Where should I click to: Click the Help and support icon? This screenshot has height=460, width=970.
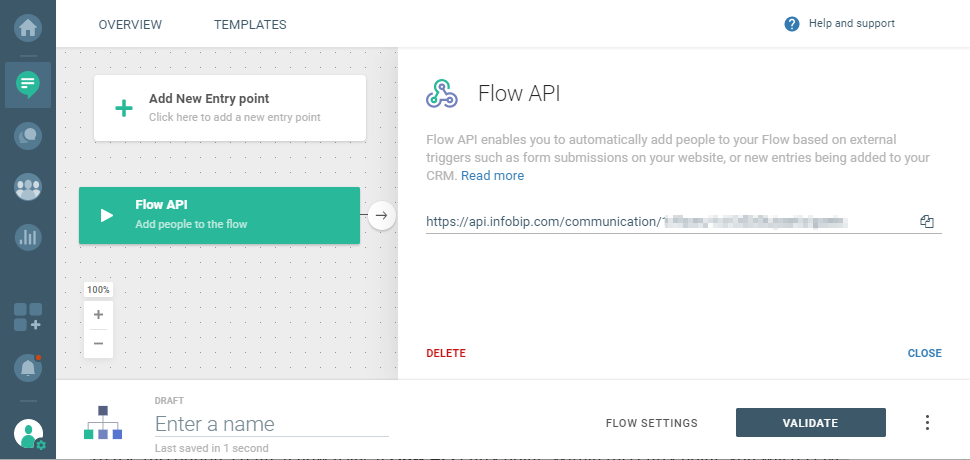pyautogui.click(x=792, y=24)
